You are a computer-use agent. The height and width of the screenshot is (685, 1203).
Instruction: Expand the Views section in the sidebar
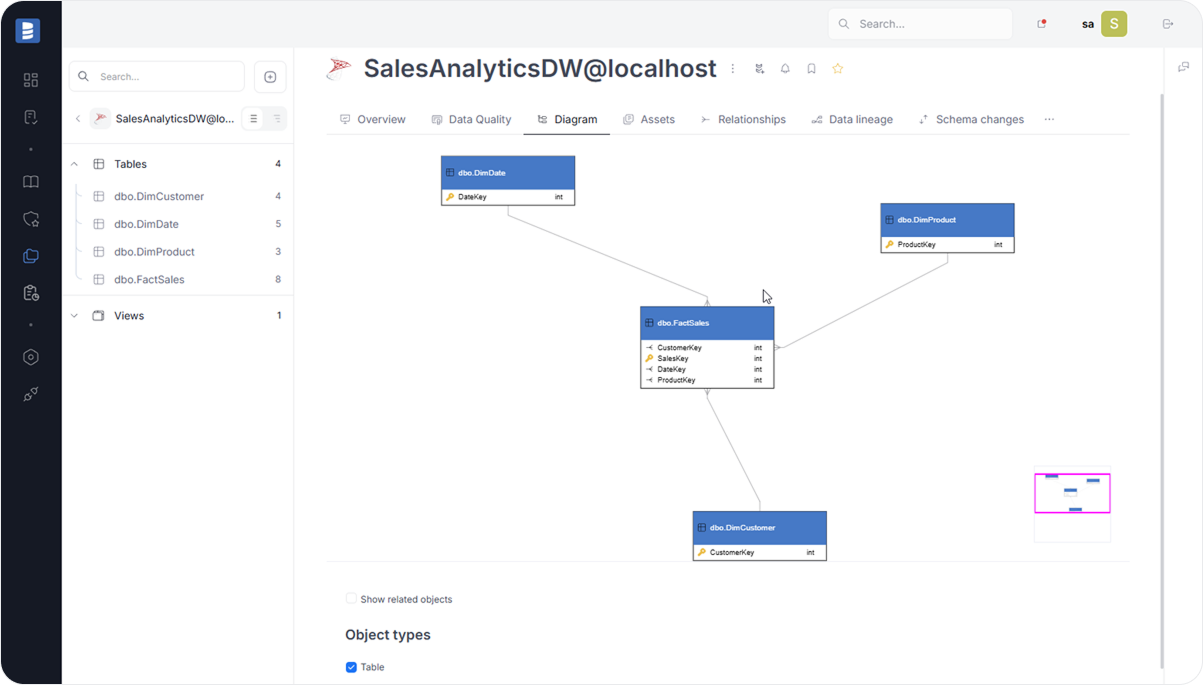(73, 315)
